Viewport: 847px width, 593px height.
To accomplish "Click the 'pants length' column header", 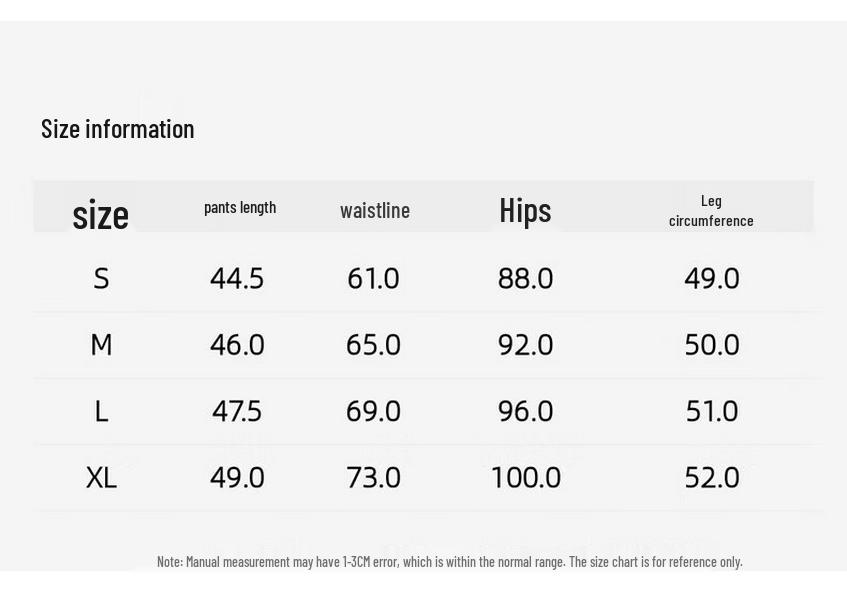I will (x=240, y=207).
